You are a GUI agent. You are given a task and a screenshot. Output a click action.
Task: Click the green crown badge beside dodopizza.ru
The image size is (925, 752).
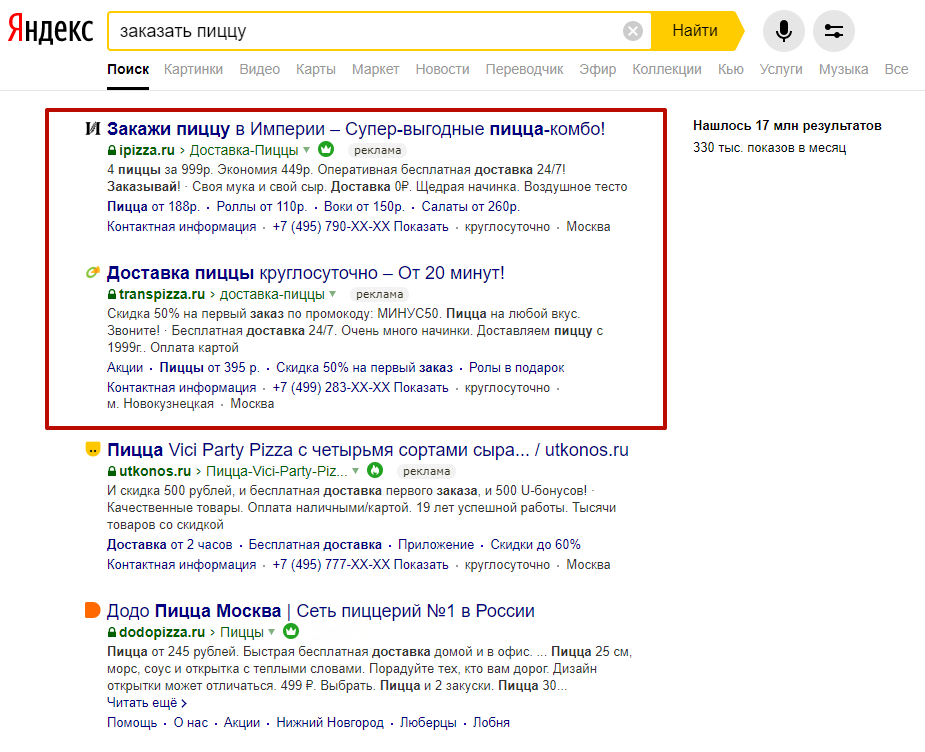click(x=291, y=631)
